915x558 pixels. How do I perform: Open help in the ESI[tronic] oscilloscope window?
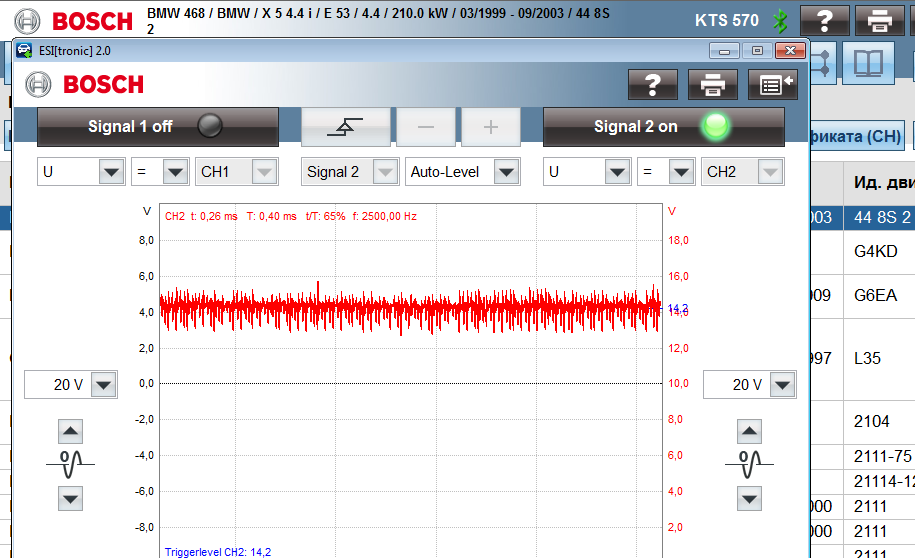(652, 85)
